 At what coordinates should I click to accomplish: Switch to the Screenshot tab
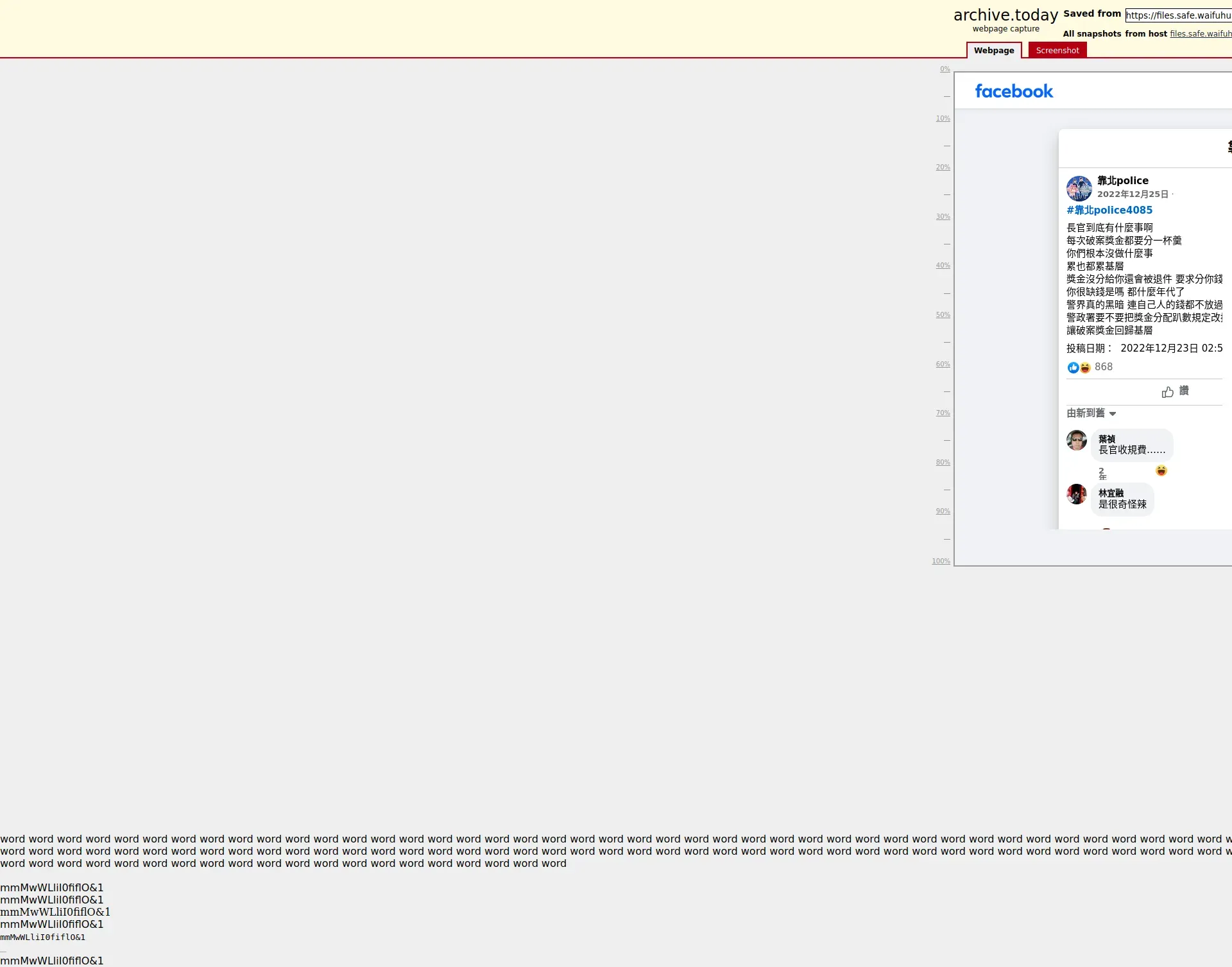pos(1057,51)
